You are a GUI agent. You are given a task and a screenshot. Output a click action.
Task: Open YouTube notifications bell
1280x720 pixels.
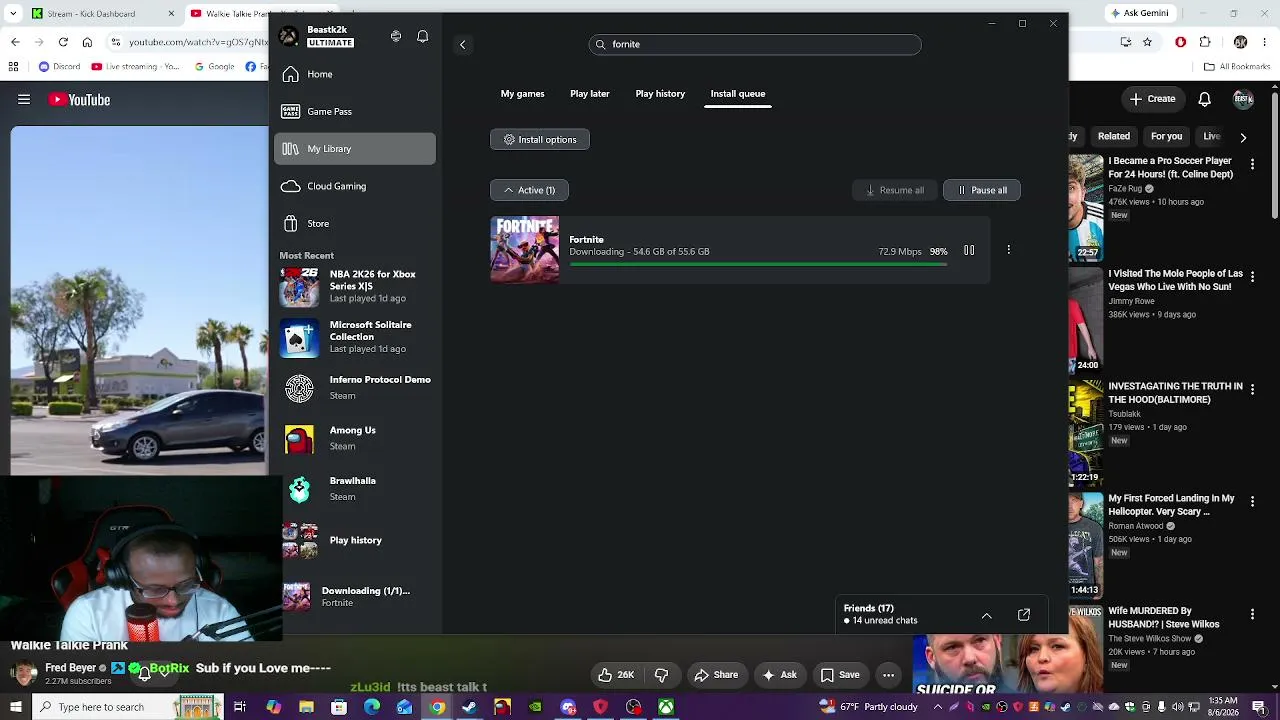click(1205, 99)
